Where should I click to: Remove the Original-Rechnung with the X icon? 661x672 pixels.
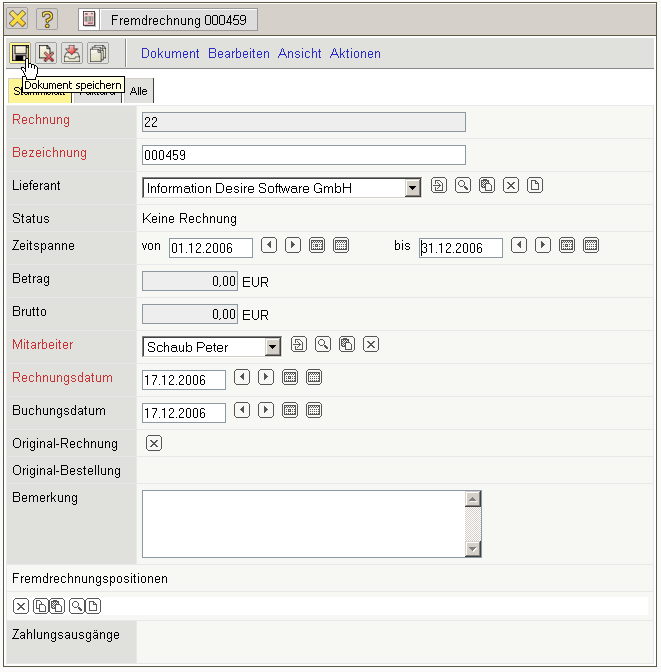(154, 443)
